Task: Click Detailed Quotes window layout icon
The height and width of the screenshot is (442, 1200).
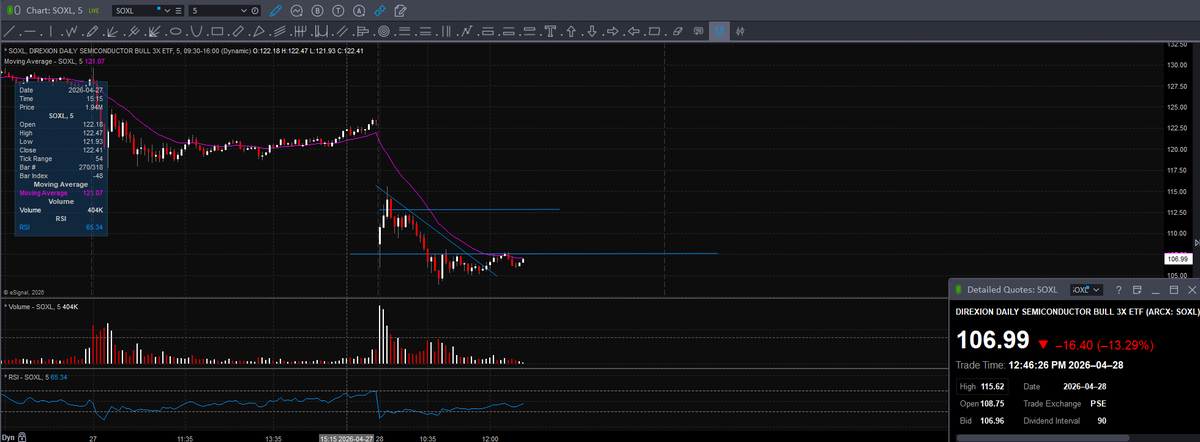Action: click(1137, 290)
